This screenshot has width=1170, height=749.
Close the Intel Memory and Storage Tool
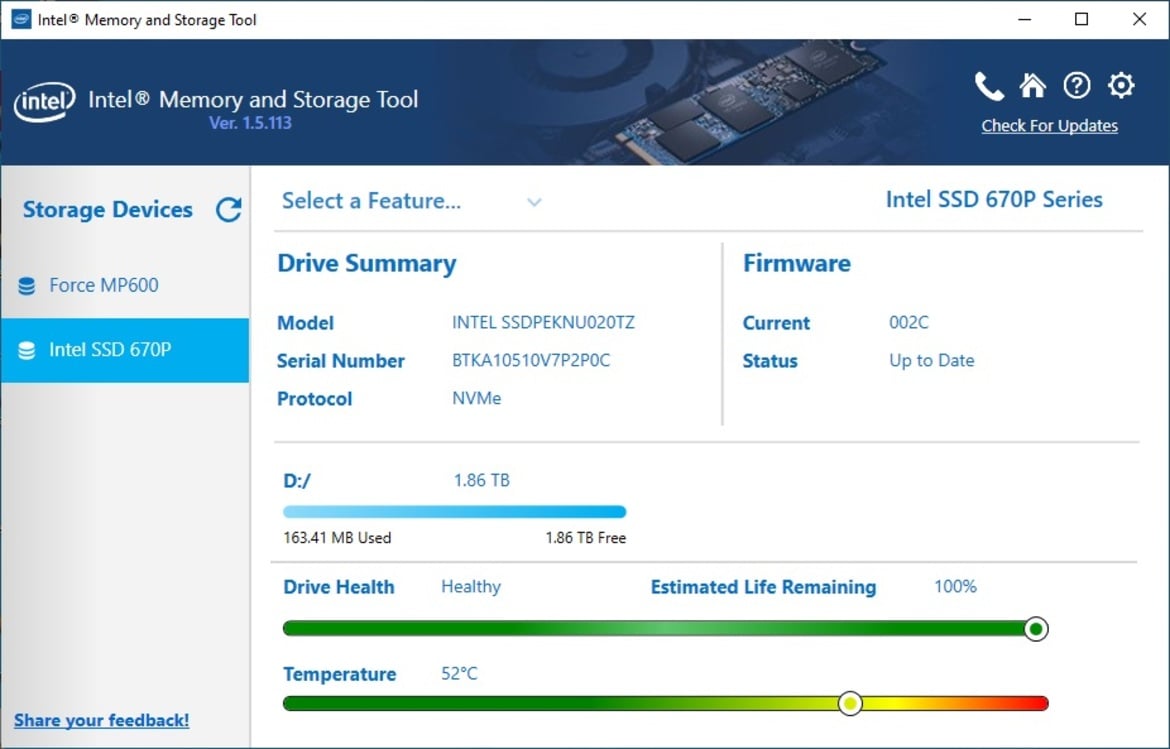tap(1139, 19)
